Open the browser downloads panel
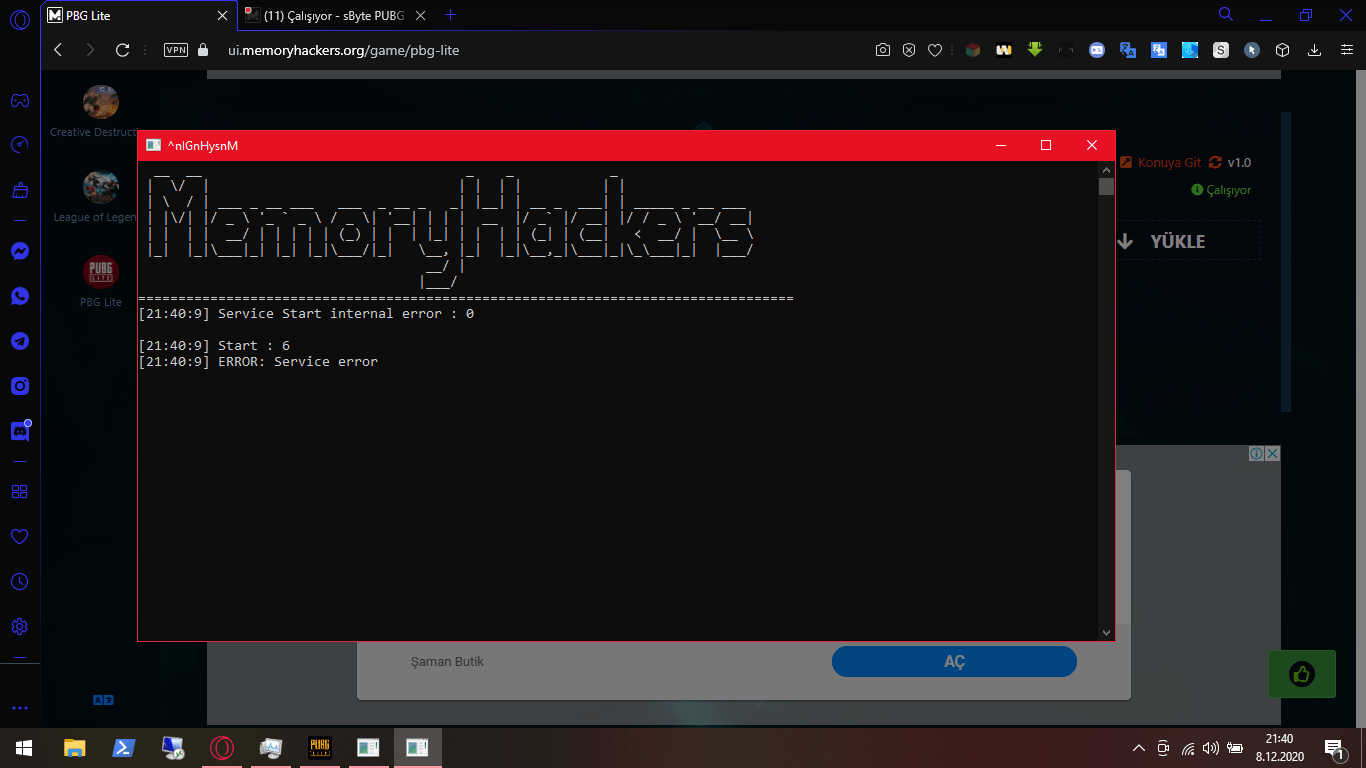Screen dimensions: 1366x768 point(1315,50)
